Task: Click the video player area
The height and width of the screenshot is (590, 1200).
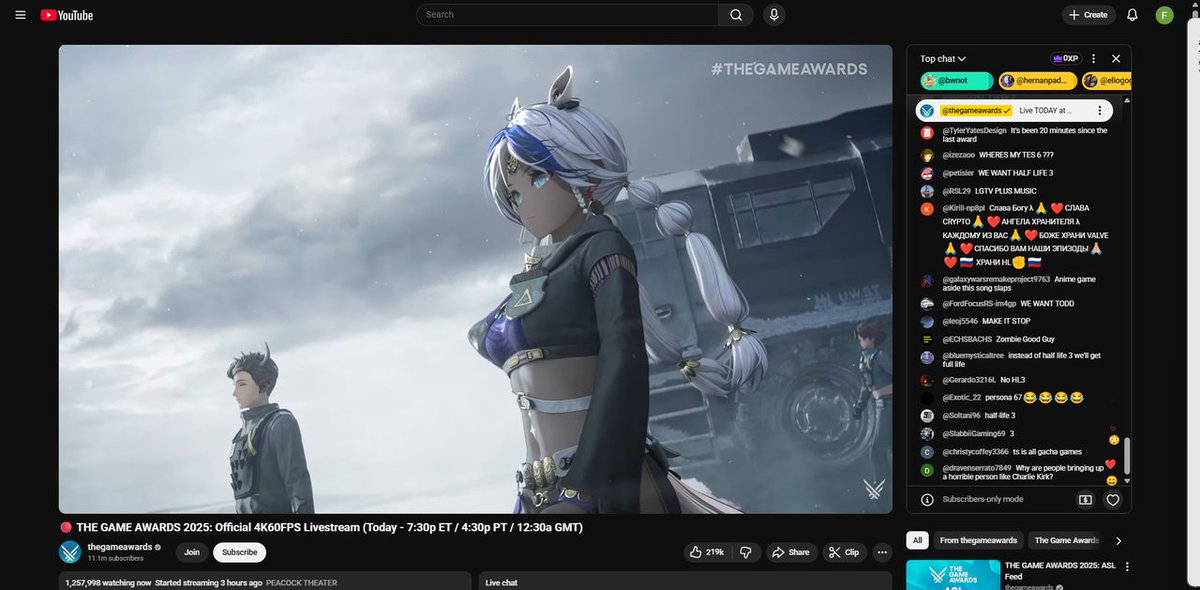Action: click(475, 279)
